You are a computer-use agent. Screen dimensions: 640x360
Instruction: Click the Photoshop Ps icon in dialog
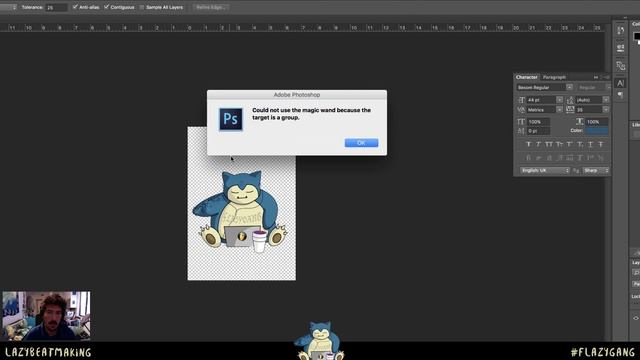coord(231,119)
